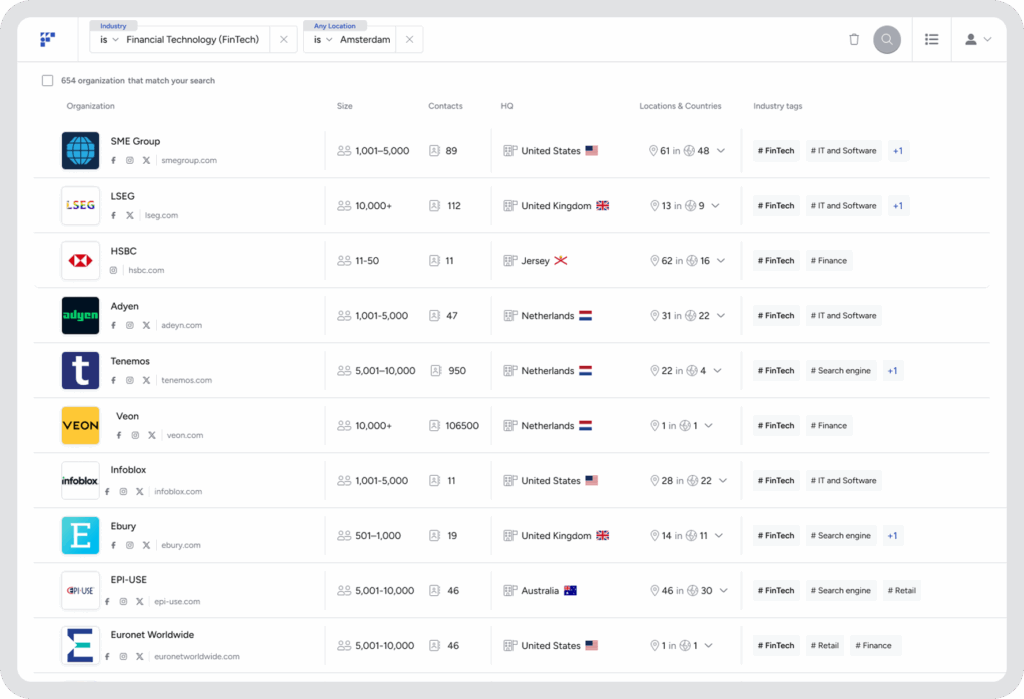This screenshot has height=699, width=1024.
Task: Click the +1 tag in SME Group row
Action: coord(897,151)
